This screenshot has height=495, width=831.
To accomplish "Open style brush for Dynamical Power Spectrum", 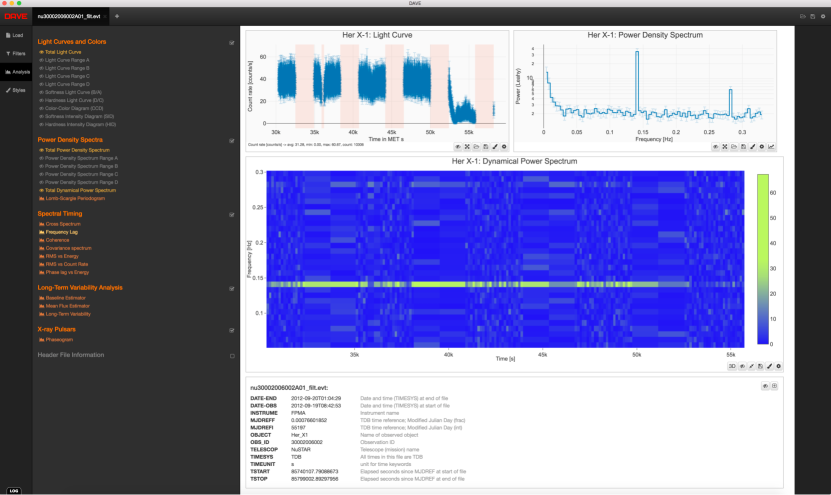I will tap(770, 366).
